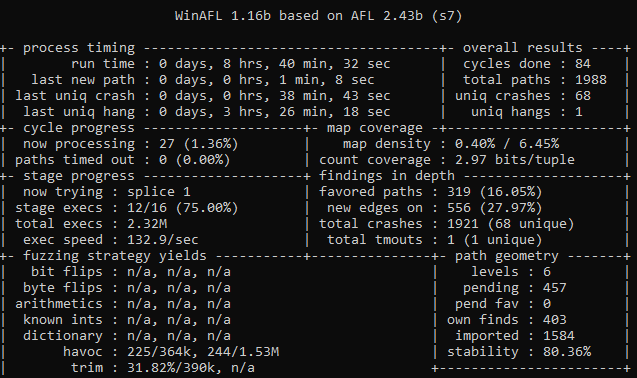Click stage execs value 12/16 (75.00%)
This screenshot has width=637, height=378.
(182, 208)
